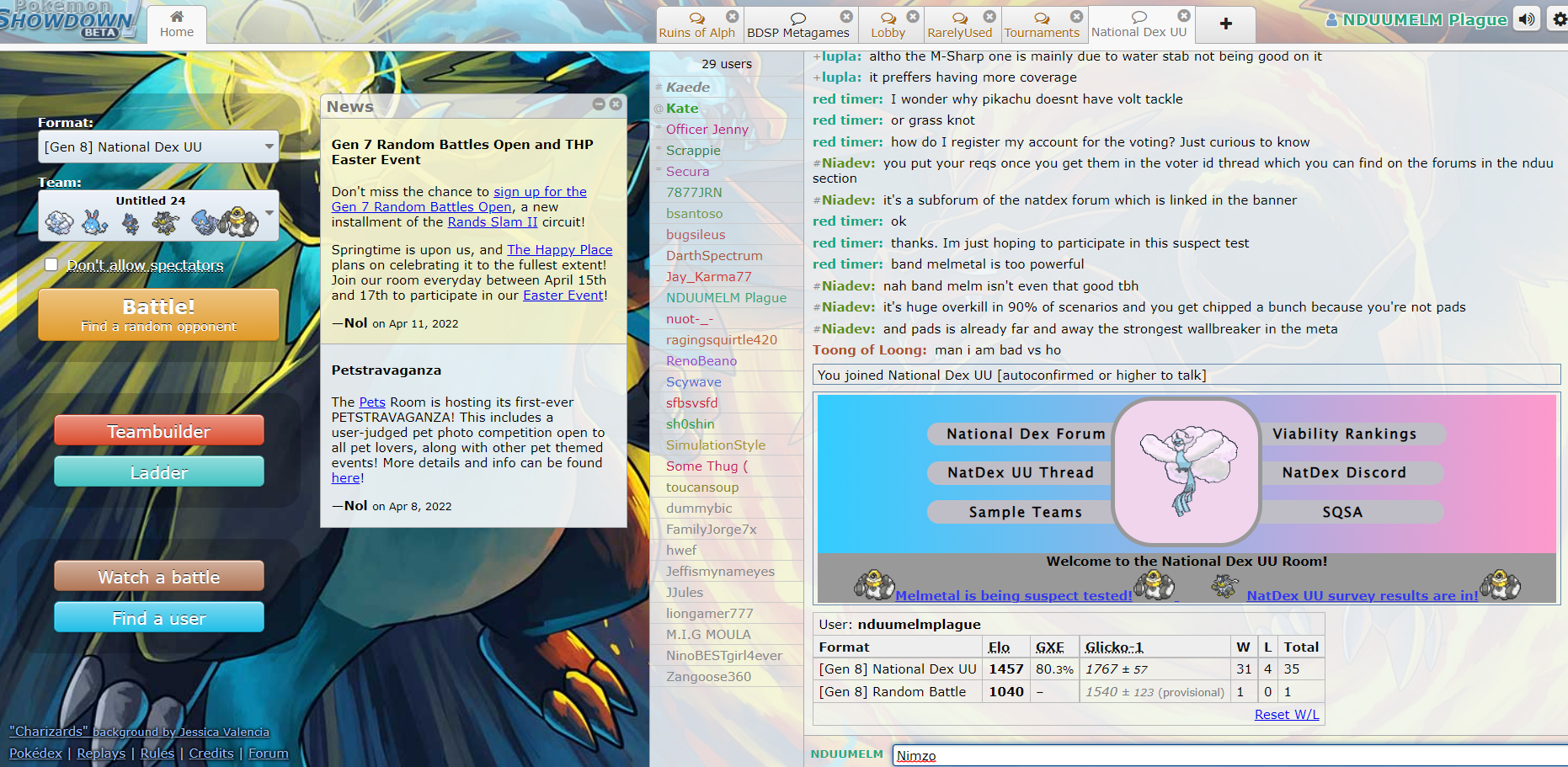Open the Easter Event link

tap(563, 295)
